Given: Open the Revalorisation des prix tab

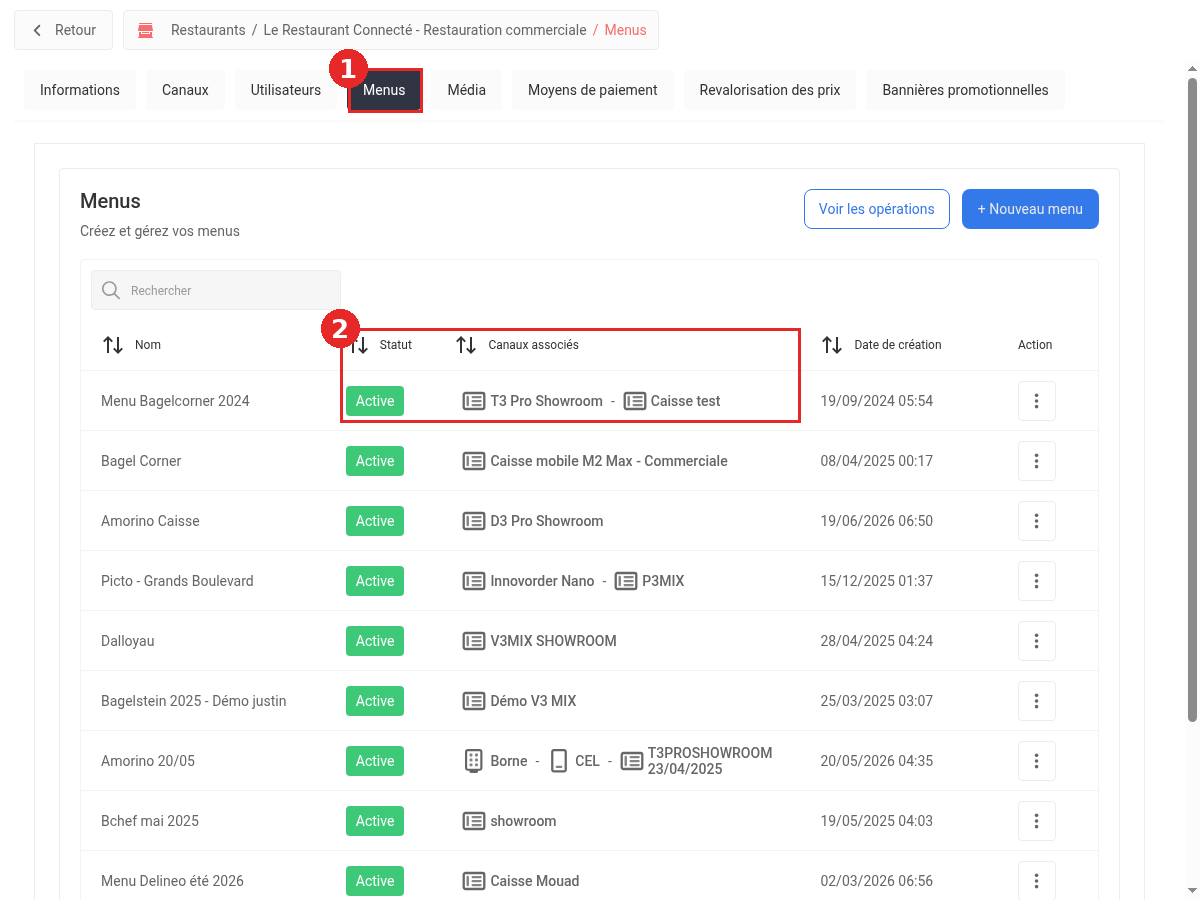Looking at the screenshot, I should click(770, 90).
